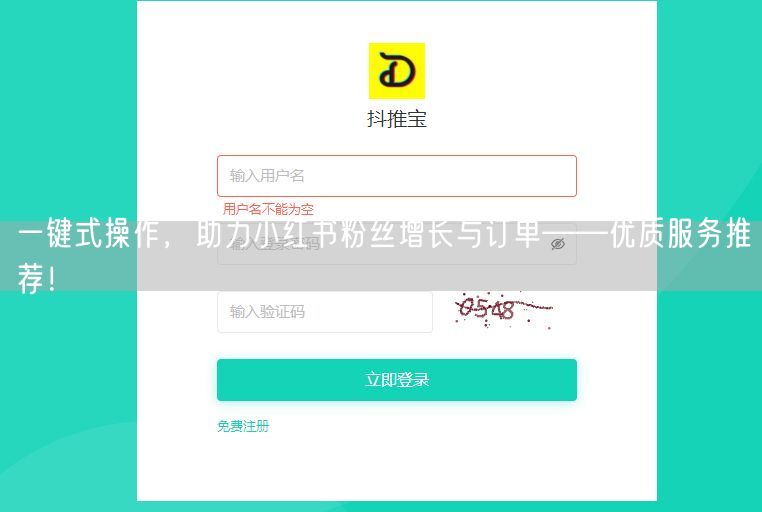Screen dimensions: 762x512
Task: Focus the 输入验证码 captcha input box
Action: coord(325,312)
